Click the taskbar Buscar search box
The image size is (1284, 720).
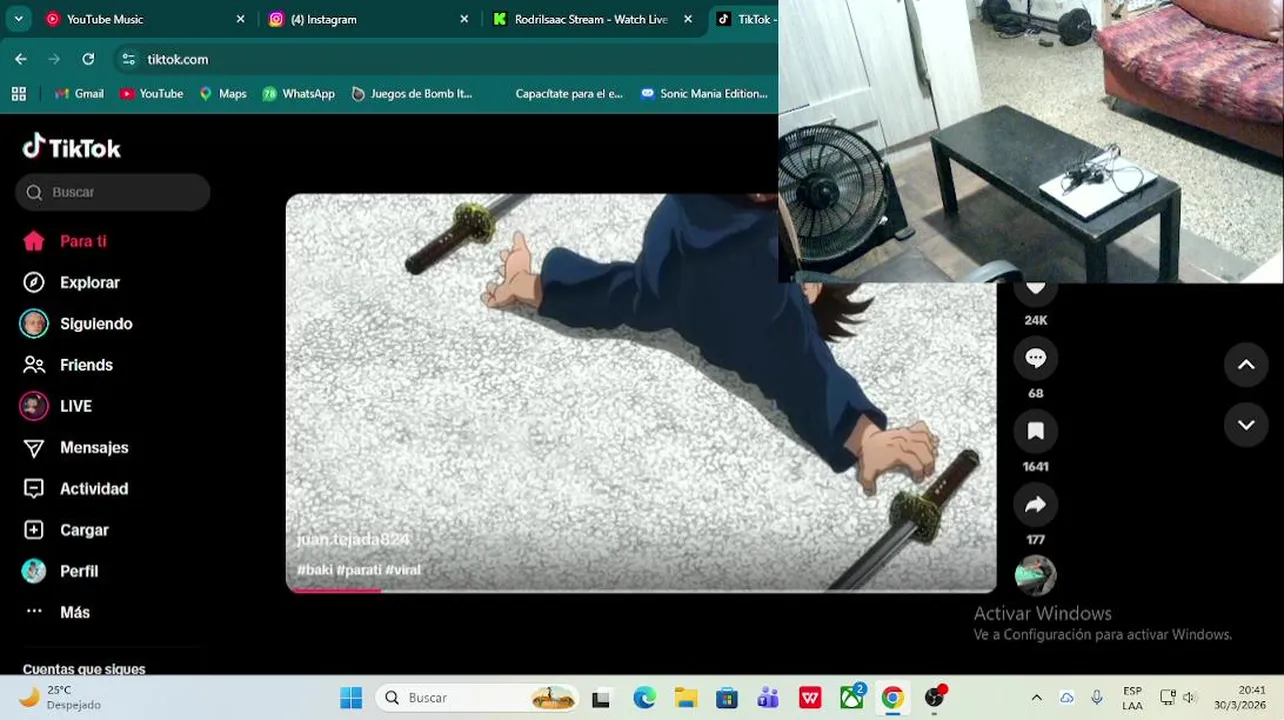pos(479,698)
